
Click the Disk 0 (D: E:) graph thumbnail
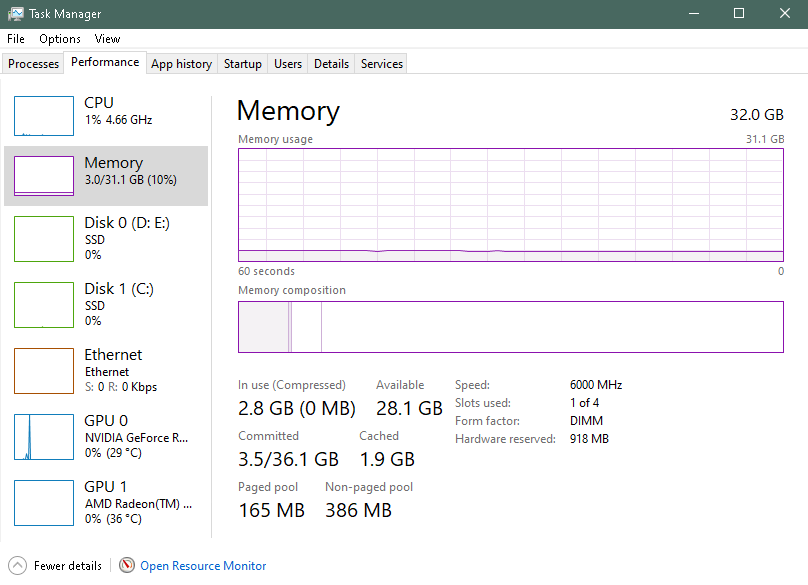(44, 239)
